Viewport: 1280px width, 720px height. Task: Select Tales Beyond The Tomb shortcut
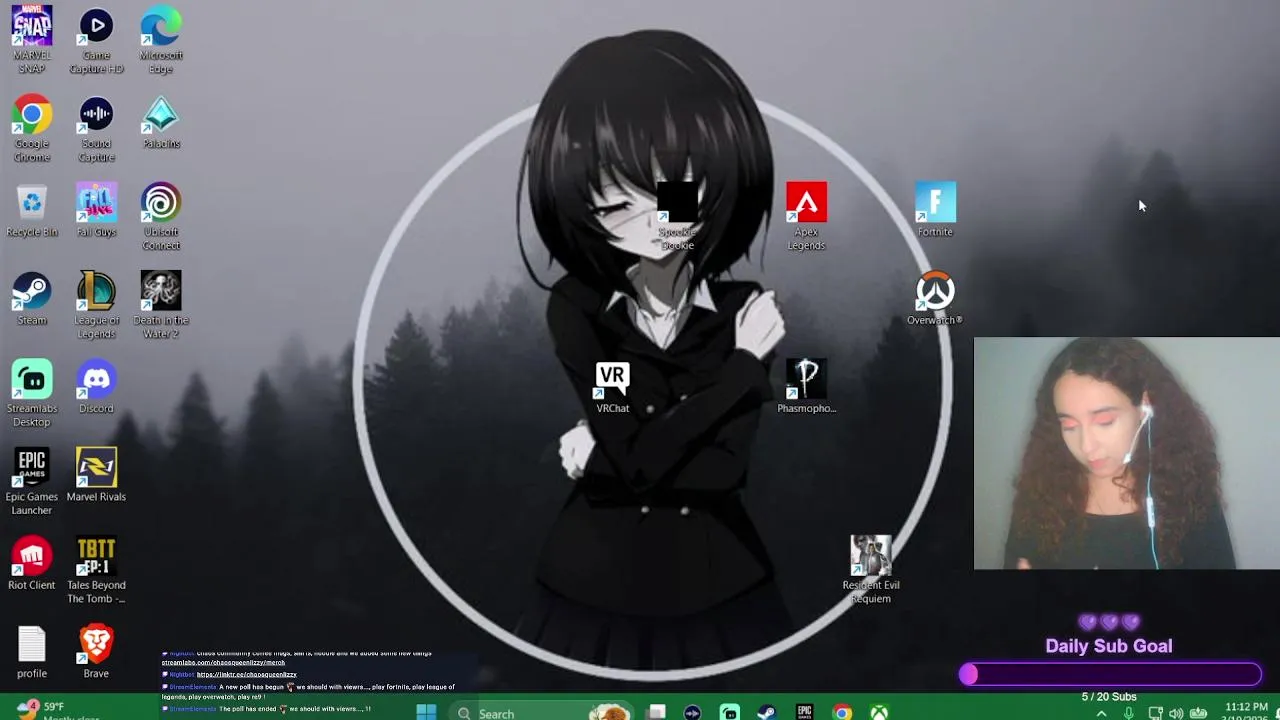(x=96, y=570)
